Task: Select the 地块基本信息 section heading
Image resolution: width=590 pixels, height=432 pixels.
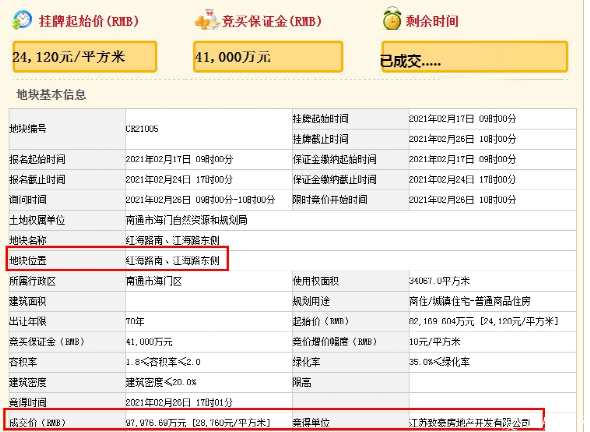Action: (x=51, y=95)
